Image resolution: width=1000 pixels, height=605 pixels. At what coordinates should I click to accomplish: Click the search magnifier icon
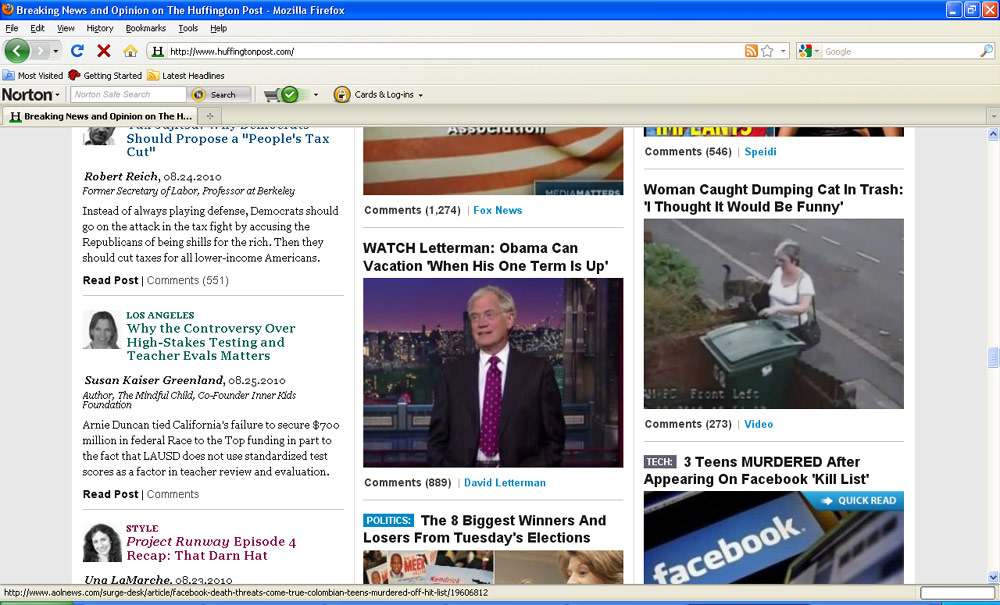[986, 51]
